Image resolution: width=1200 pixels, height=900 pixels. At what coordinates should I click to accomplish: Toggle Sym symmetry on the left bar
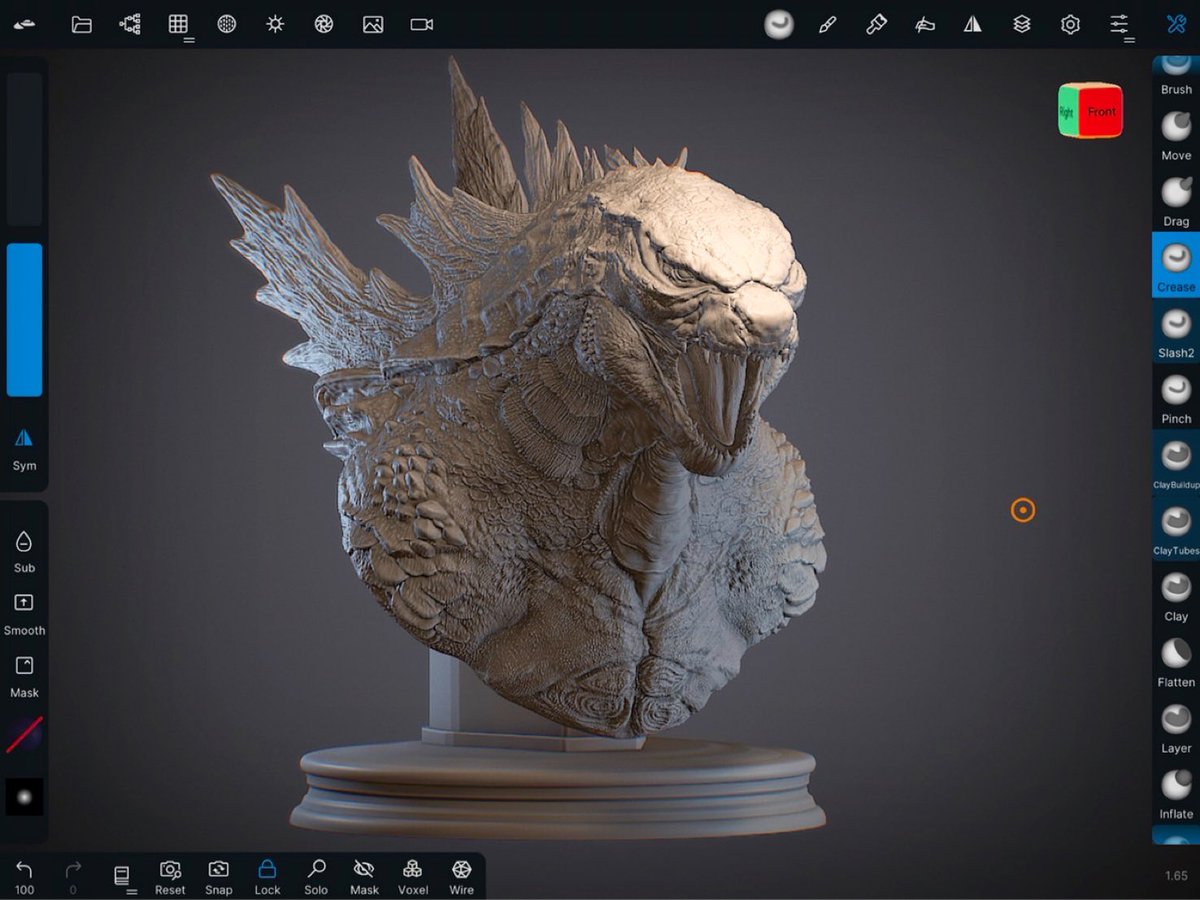pyautogui.click(x=24, y=449)
